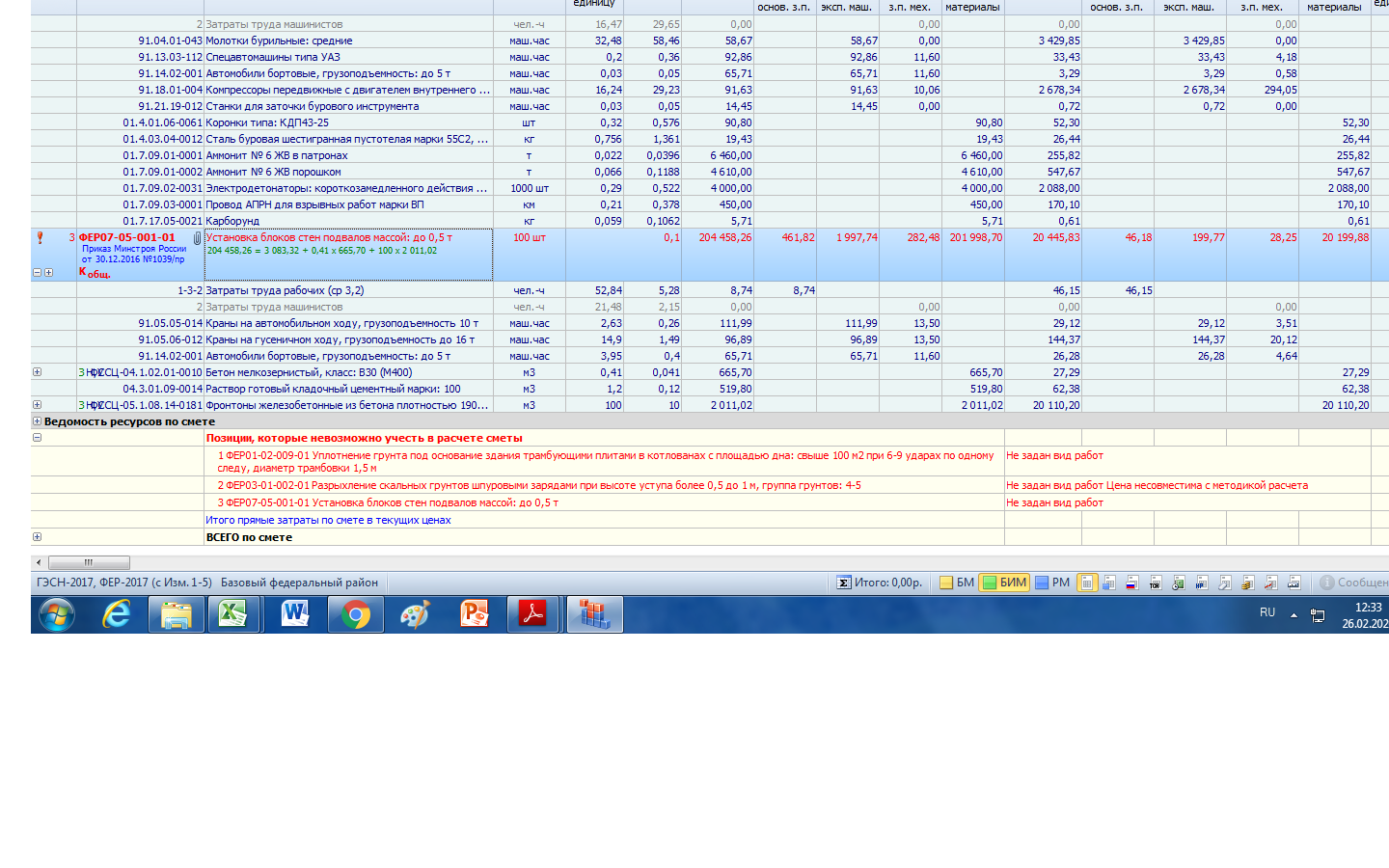Launch Internet Explorer from taskbar
This screenshot has height=868, width=1389.
pyautogui.click(x=117, y=614)
